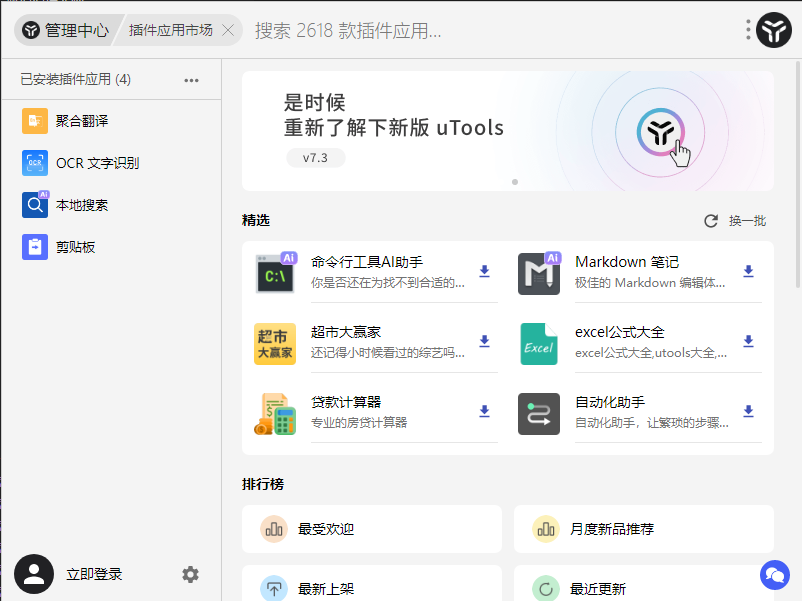Download the 命令行工具AI助手 plugin

coord(484,272)
